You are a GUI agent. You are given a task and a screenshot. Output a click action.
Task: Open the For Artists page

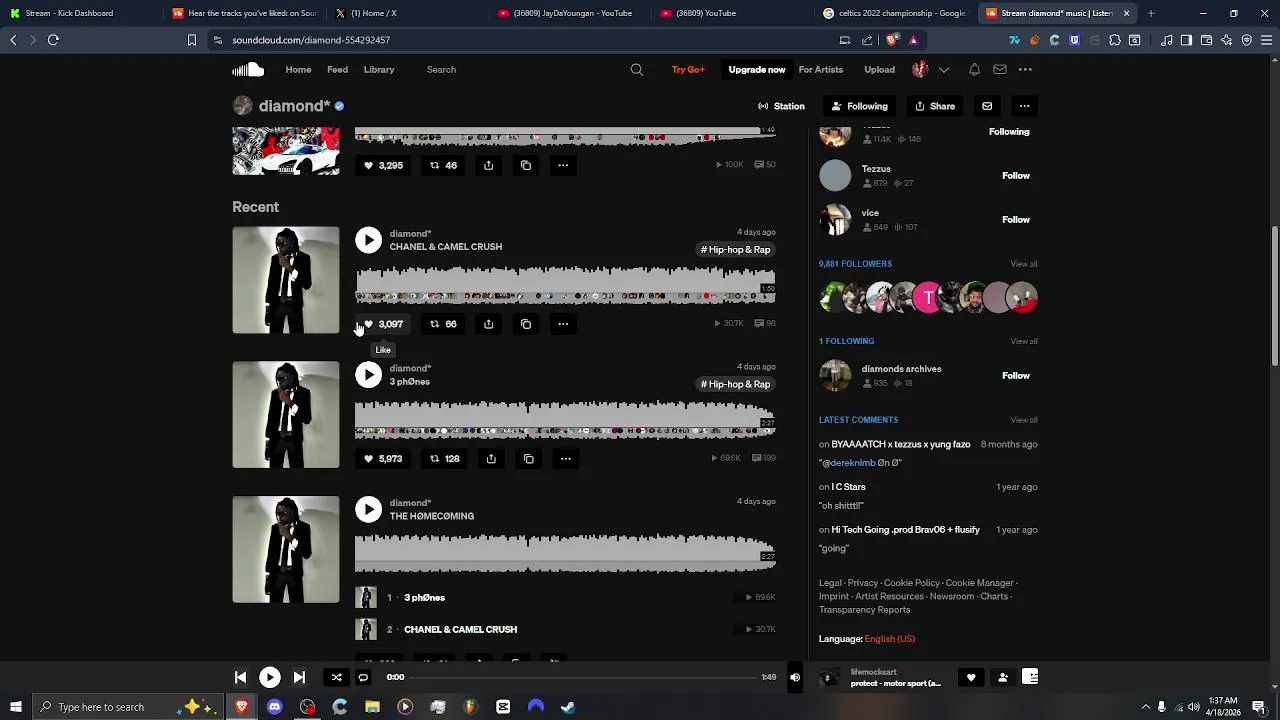821,70
